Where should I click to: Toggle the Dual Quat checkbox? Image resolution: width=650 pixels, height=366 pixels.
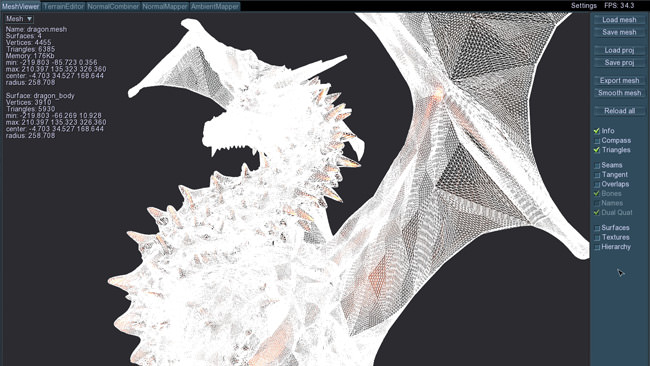pos(597,213)
